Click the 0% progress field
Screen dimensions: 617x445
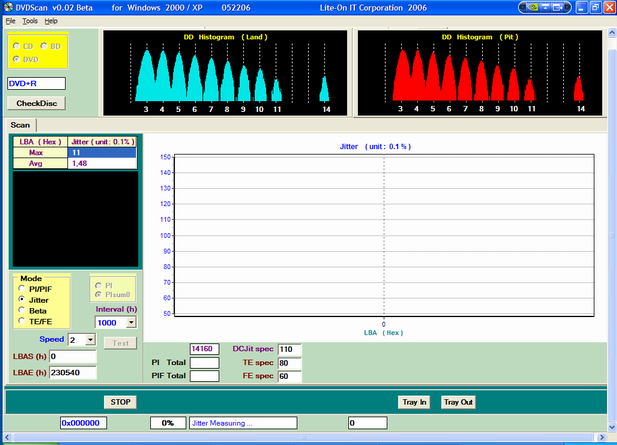[x=168, y=423]
